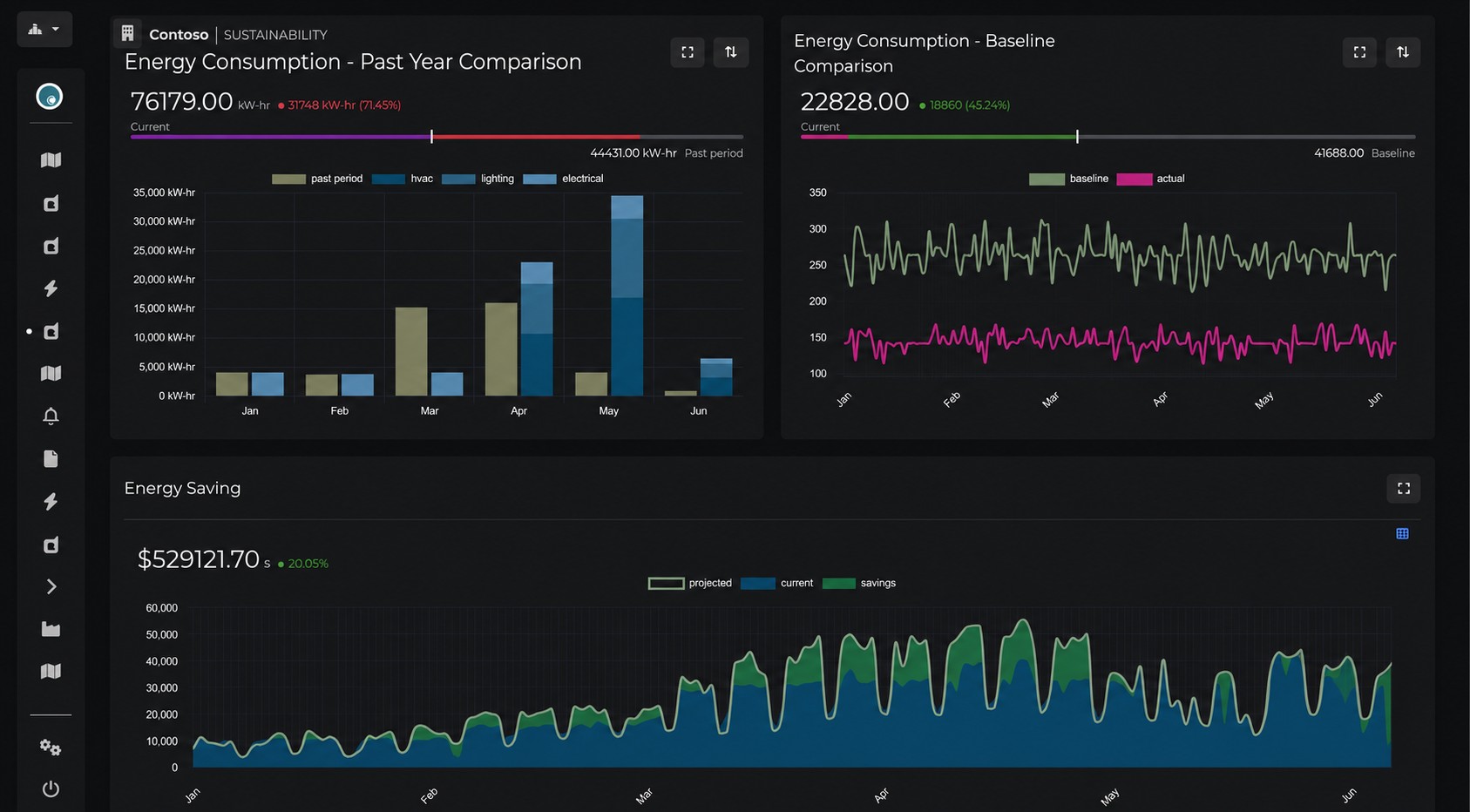Click the April past period bar

(x=501, y=349)
